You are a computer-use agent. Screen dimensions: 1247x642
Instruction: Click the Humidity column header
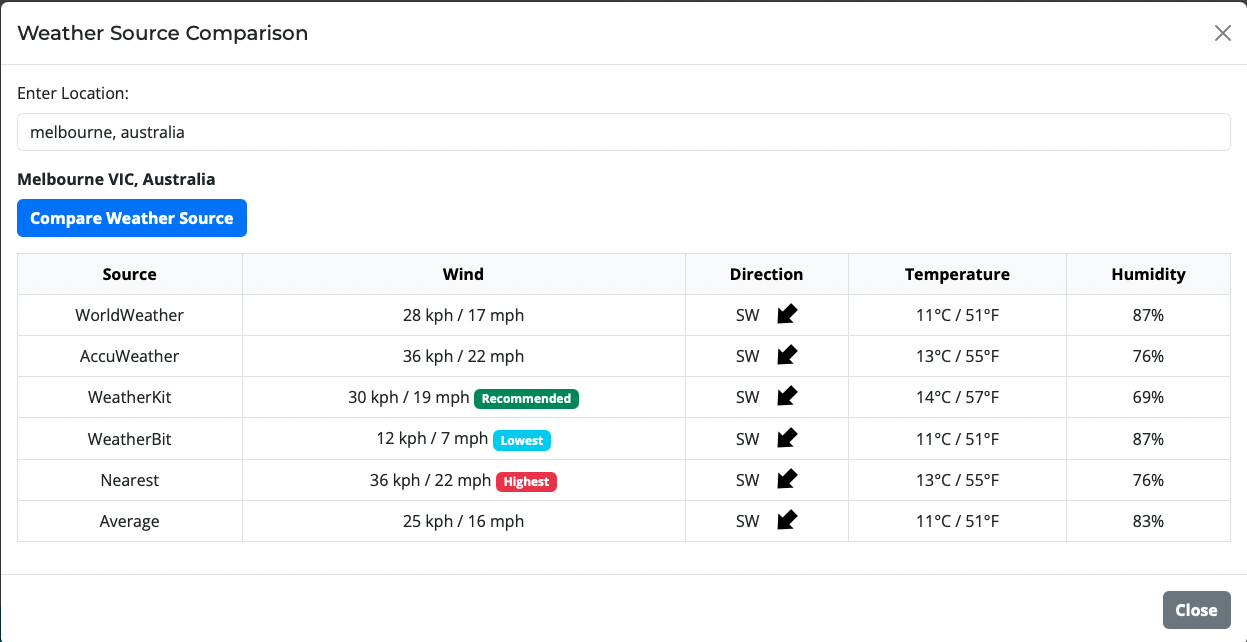(x=1148, y=274)
